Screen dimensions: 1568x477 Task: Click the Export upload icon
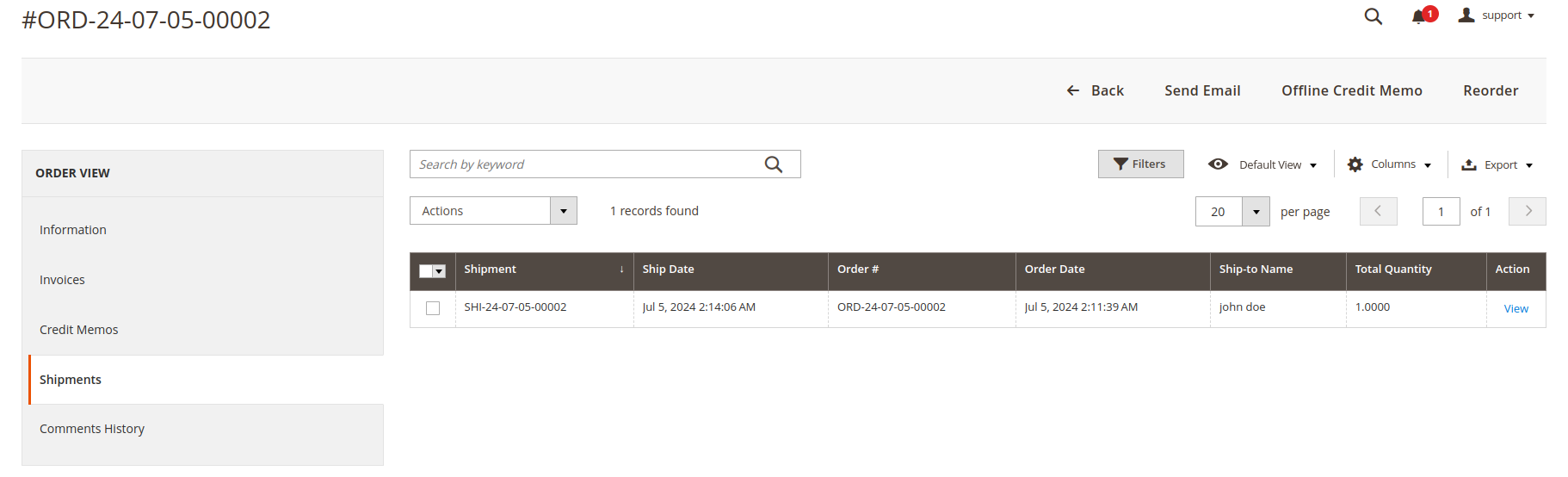click(1469, 164)
